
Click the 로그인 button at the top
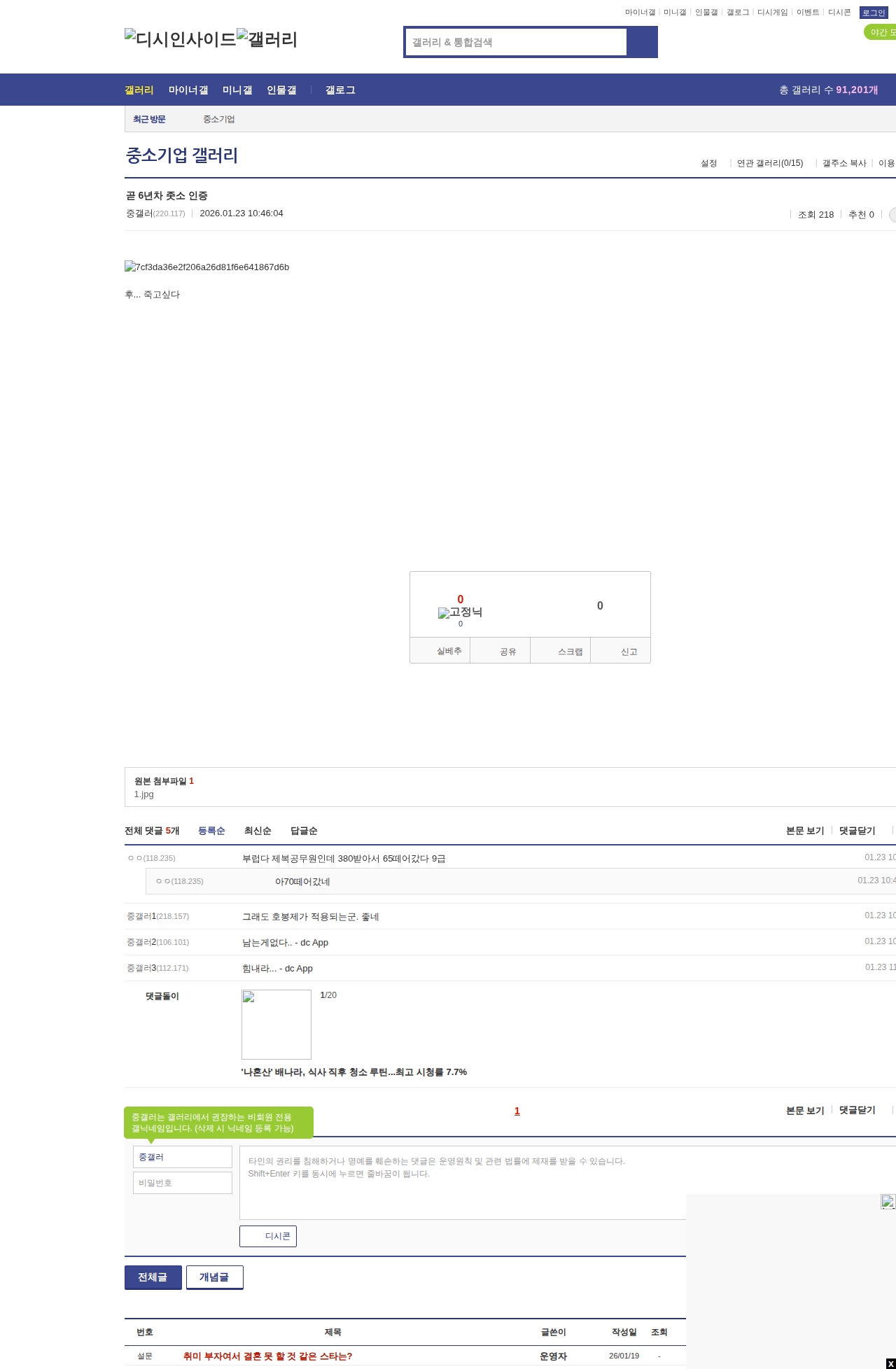tap(874, 13)
